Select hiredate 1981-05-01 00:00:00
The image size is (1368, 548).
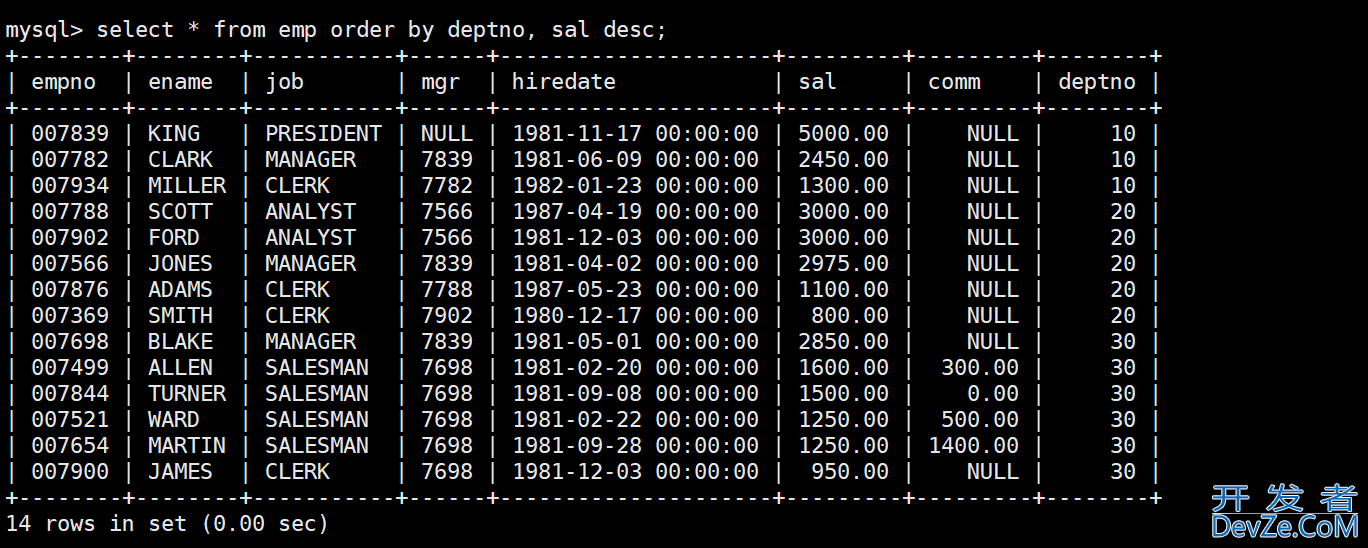pos(635,341)
